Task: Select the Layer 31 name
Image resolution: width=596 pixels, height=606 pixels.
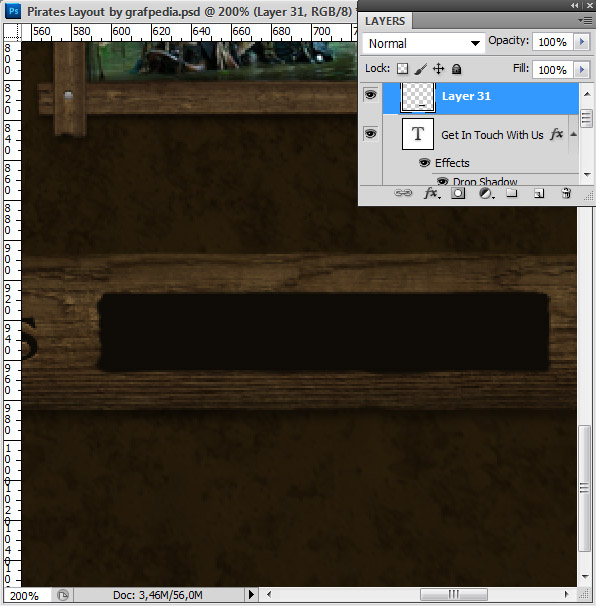Action: [x=466, y=96]
